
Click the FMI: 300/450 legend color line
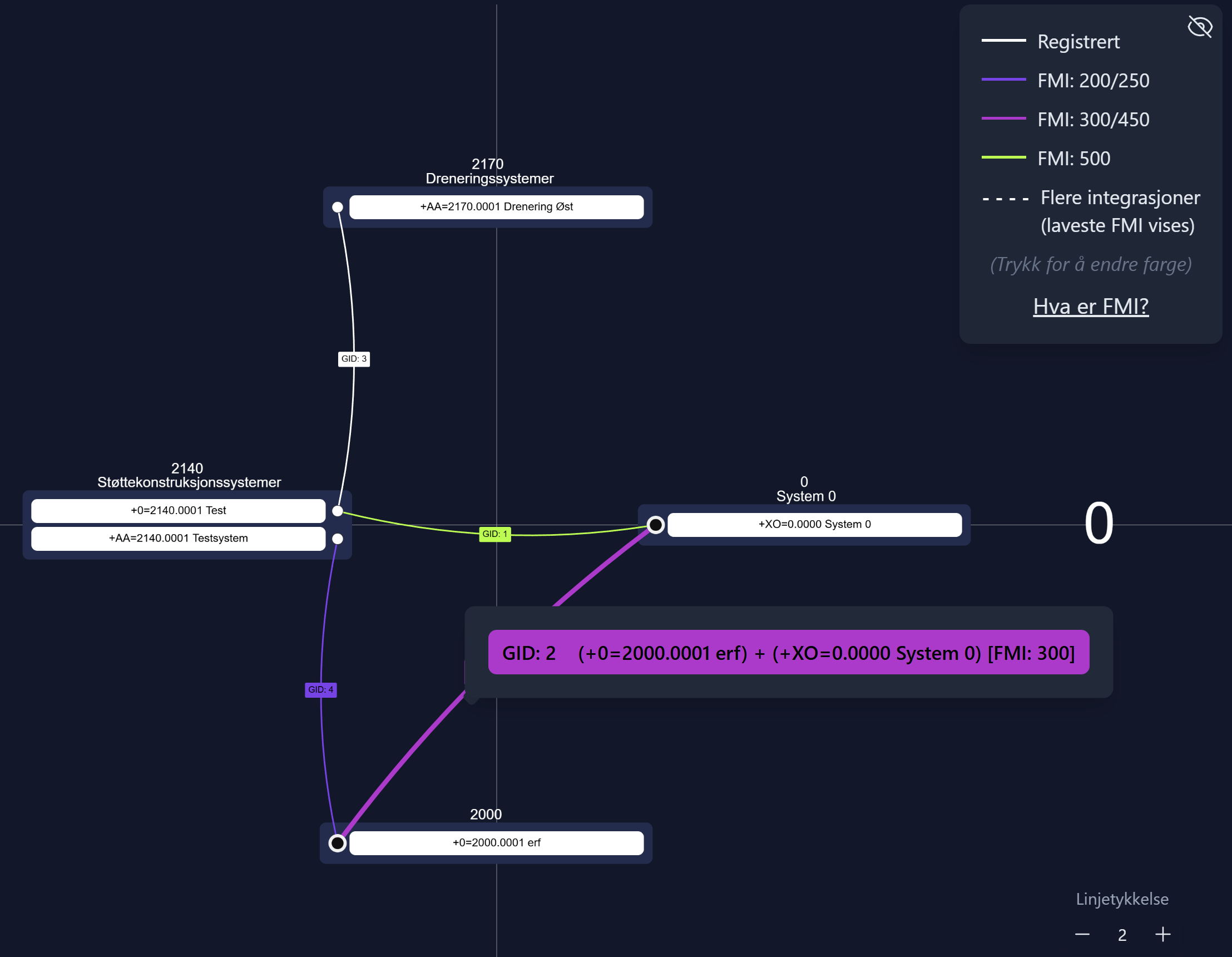point(1003,119)
